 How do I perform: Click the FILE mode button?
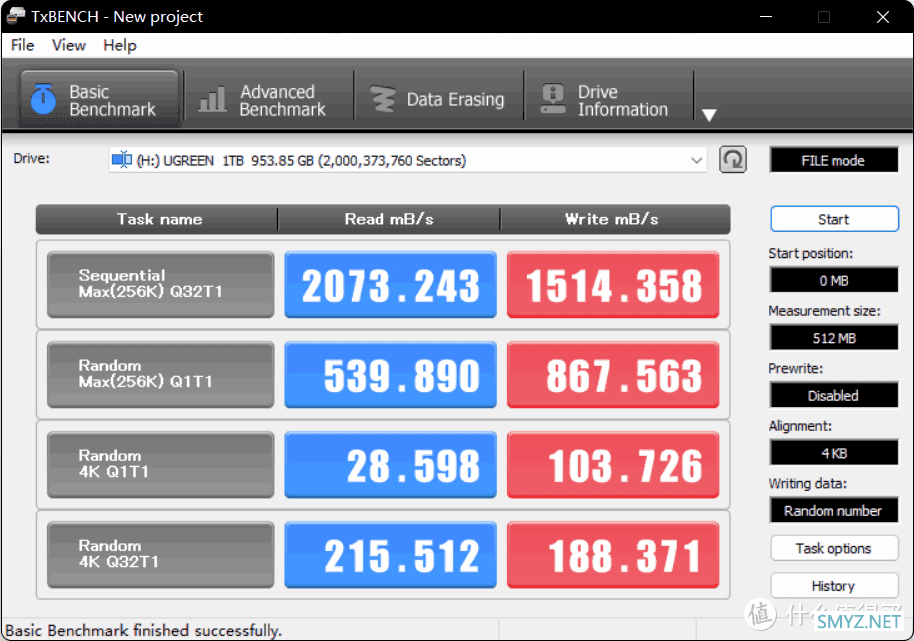(x=834, y=160)
